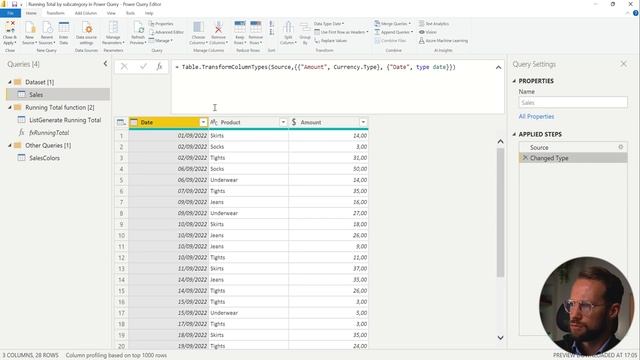Click the Split Column icon
Image resolution: width=640 pixels, height=360 pixels.
(288, 28)
